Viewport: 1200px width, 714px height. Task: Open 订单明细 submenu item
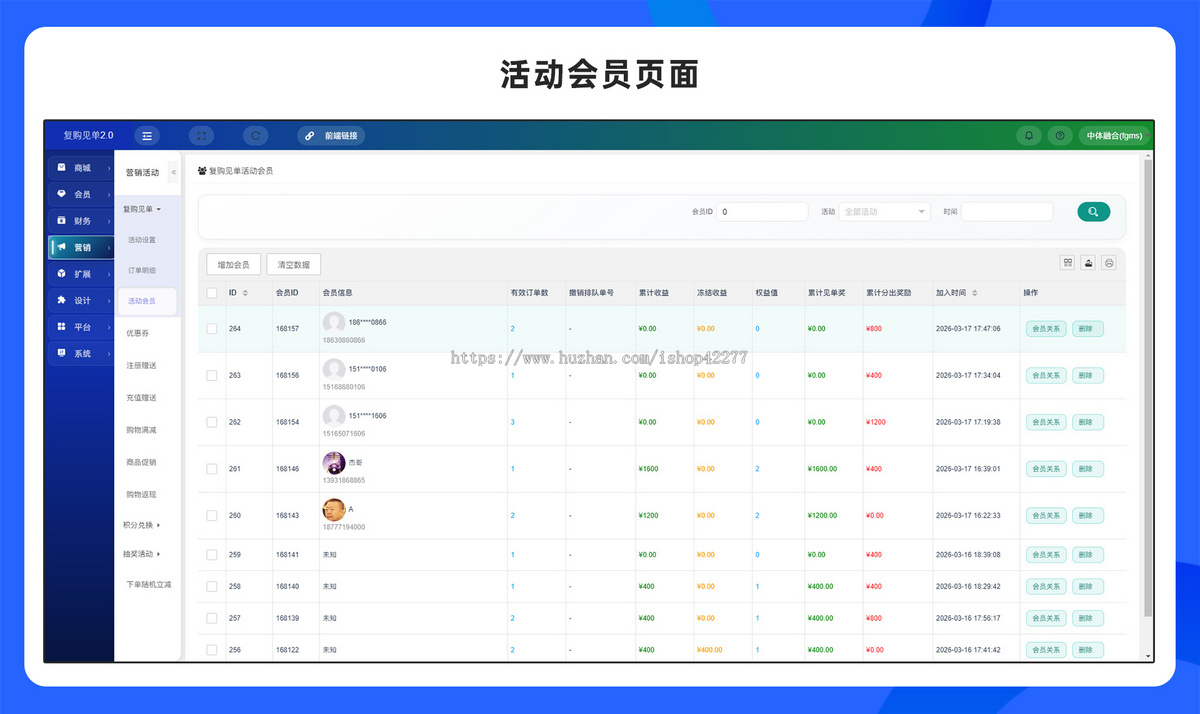(142, 270)
